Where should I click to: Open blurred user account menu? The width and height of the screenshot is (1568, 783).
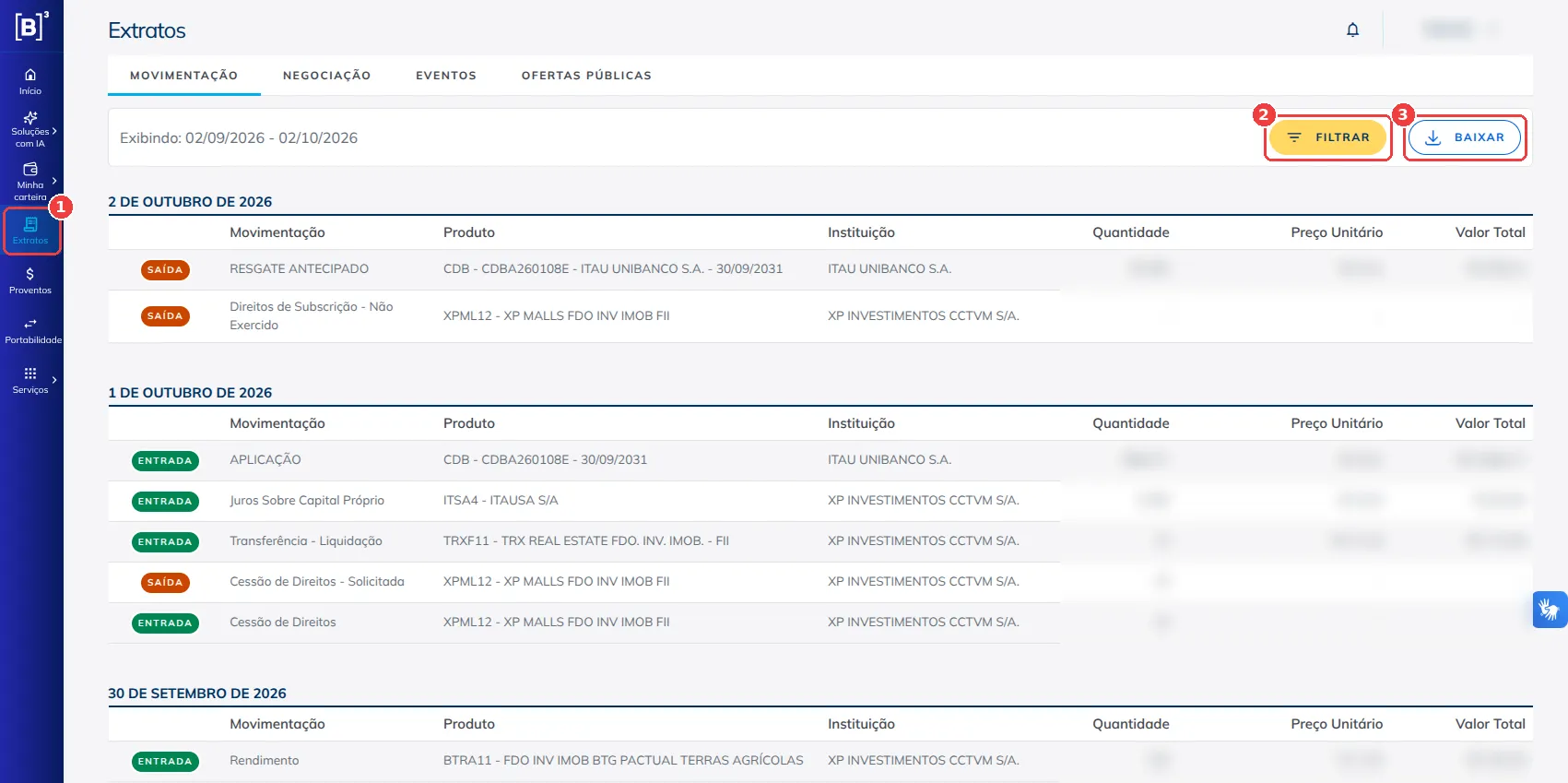1459,30
